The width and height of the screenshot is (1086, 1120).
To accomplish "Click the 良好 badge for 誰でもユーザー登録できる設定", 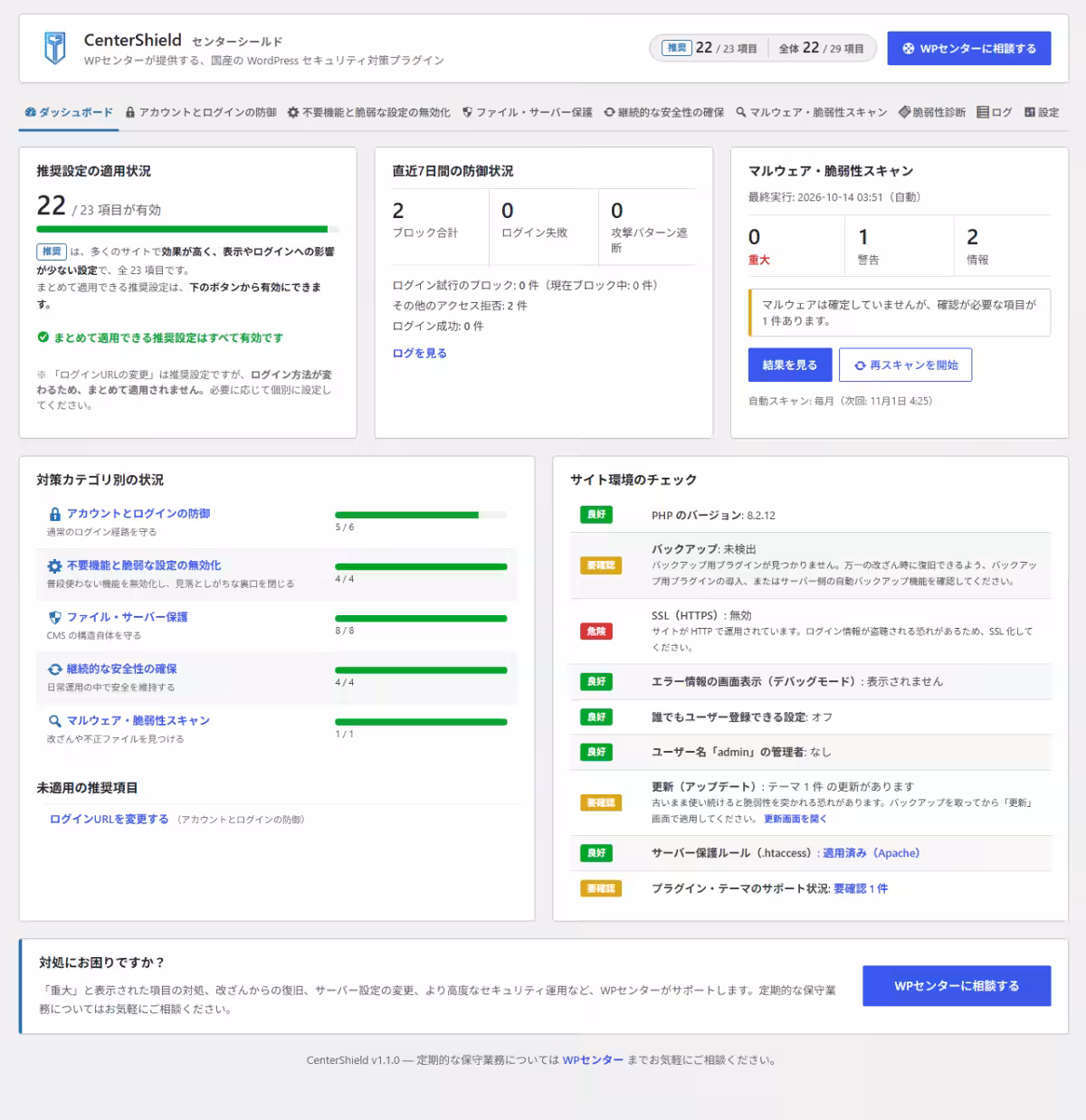I will [596, 717].
